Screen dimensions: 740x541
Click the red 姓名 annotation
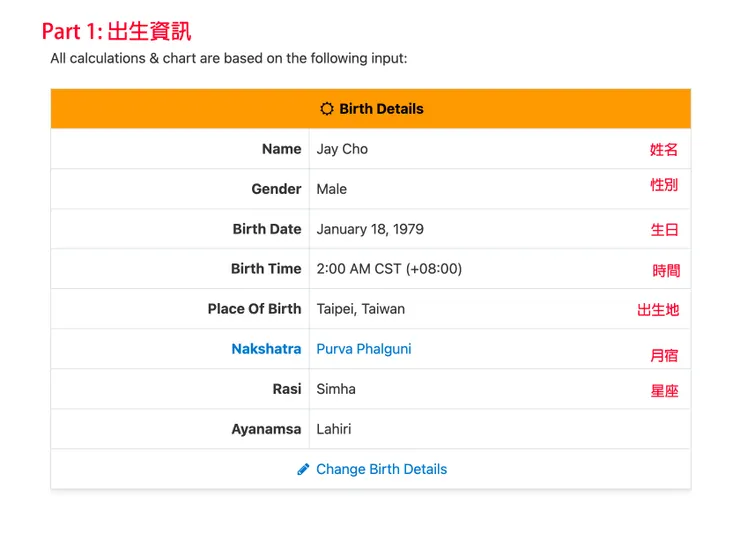(664, 150)
